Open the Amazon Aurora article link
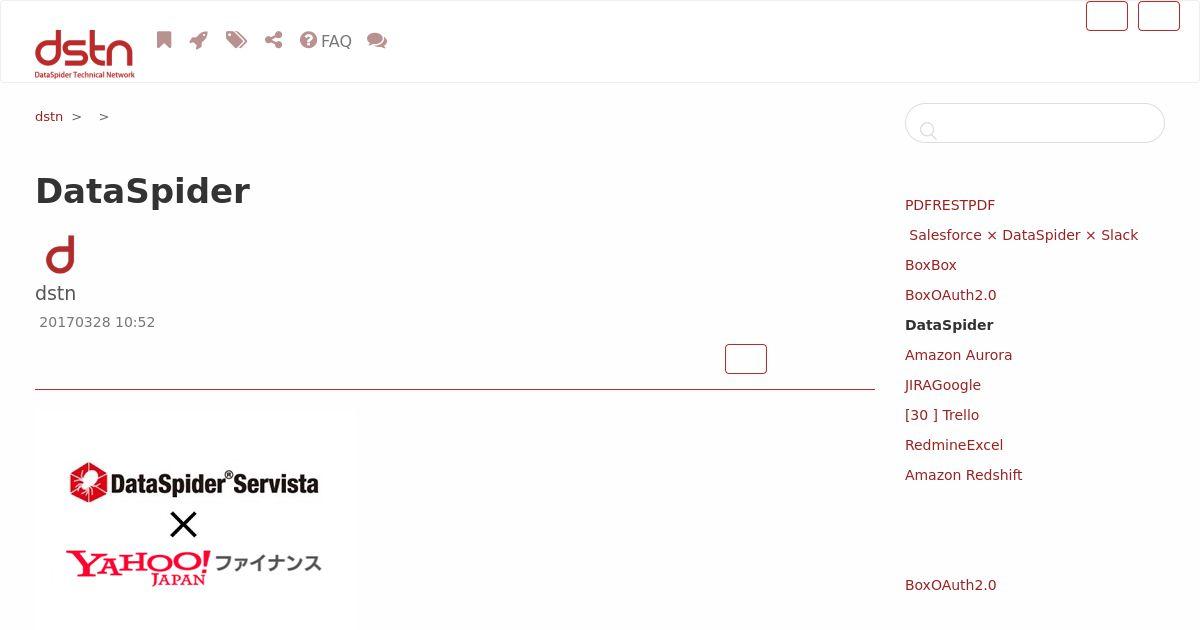Viewport: 1200px width, 630px height. (958, 355)
